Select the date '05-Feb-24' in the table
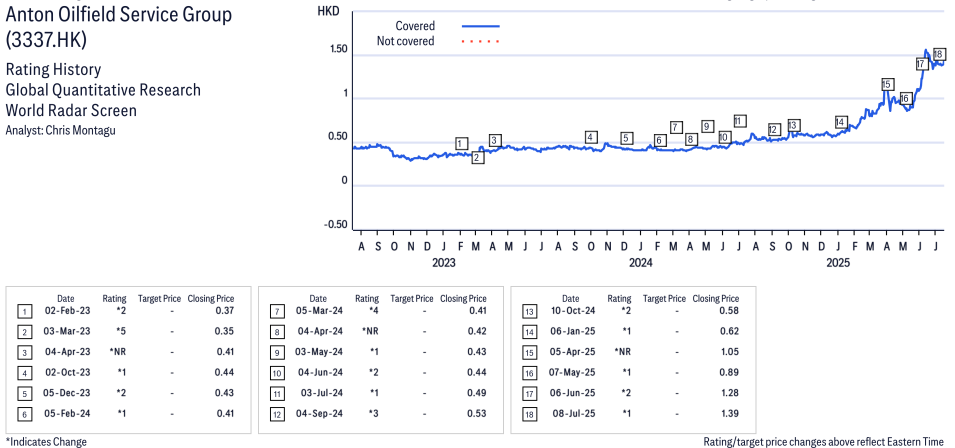Image resolution: width=955 pixels, height=448 pixels. [x=68, y=413]
